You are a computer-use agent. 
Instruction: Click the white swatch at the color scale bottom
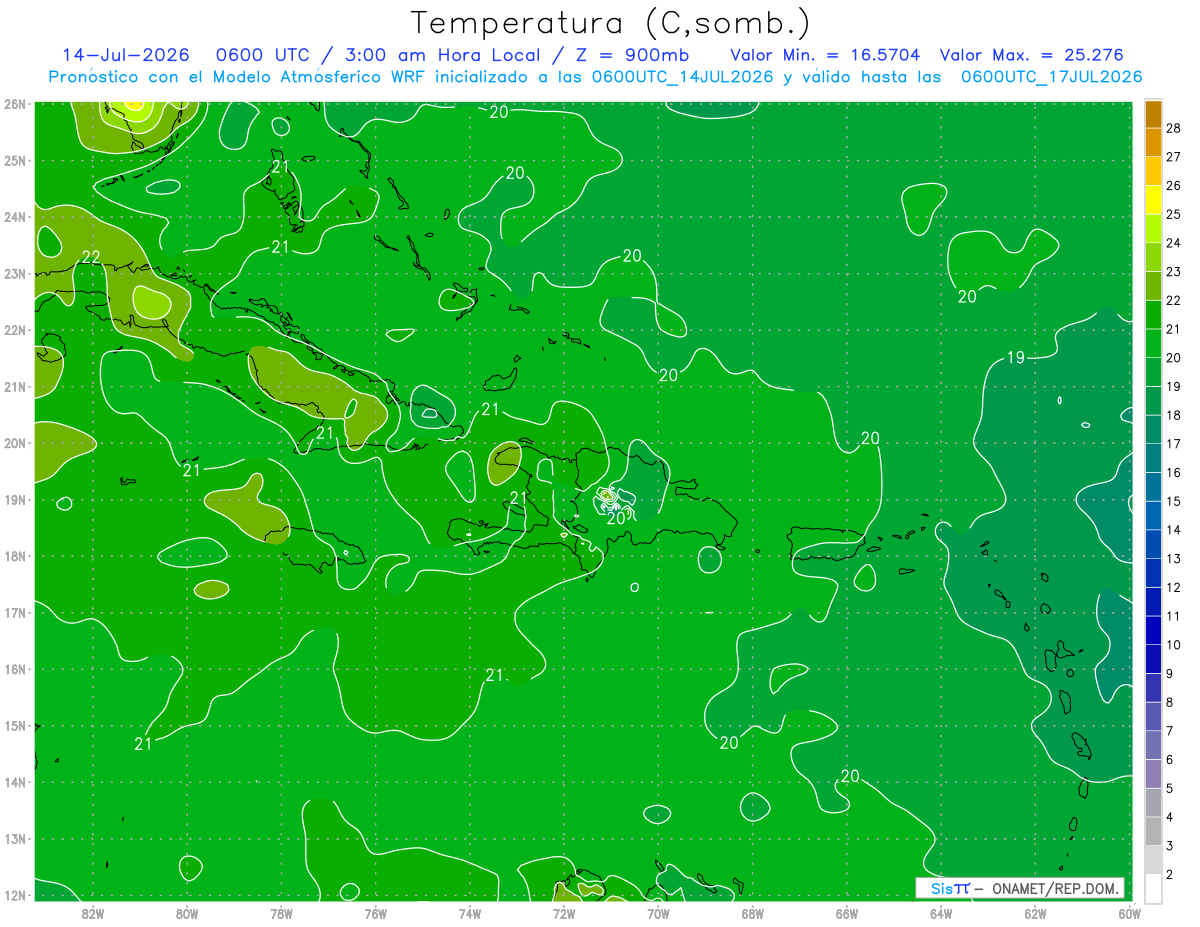coord(1153,888)
